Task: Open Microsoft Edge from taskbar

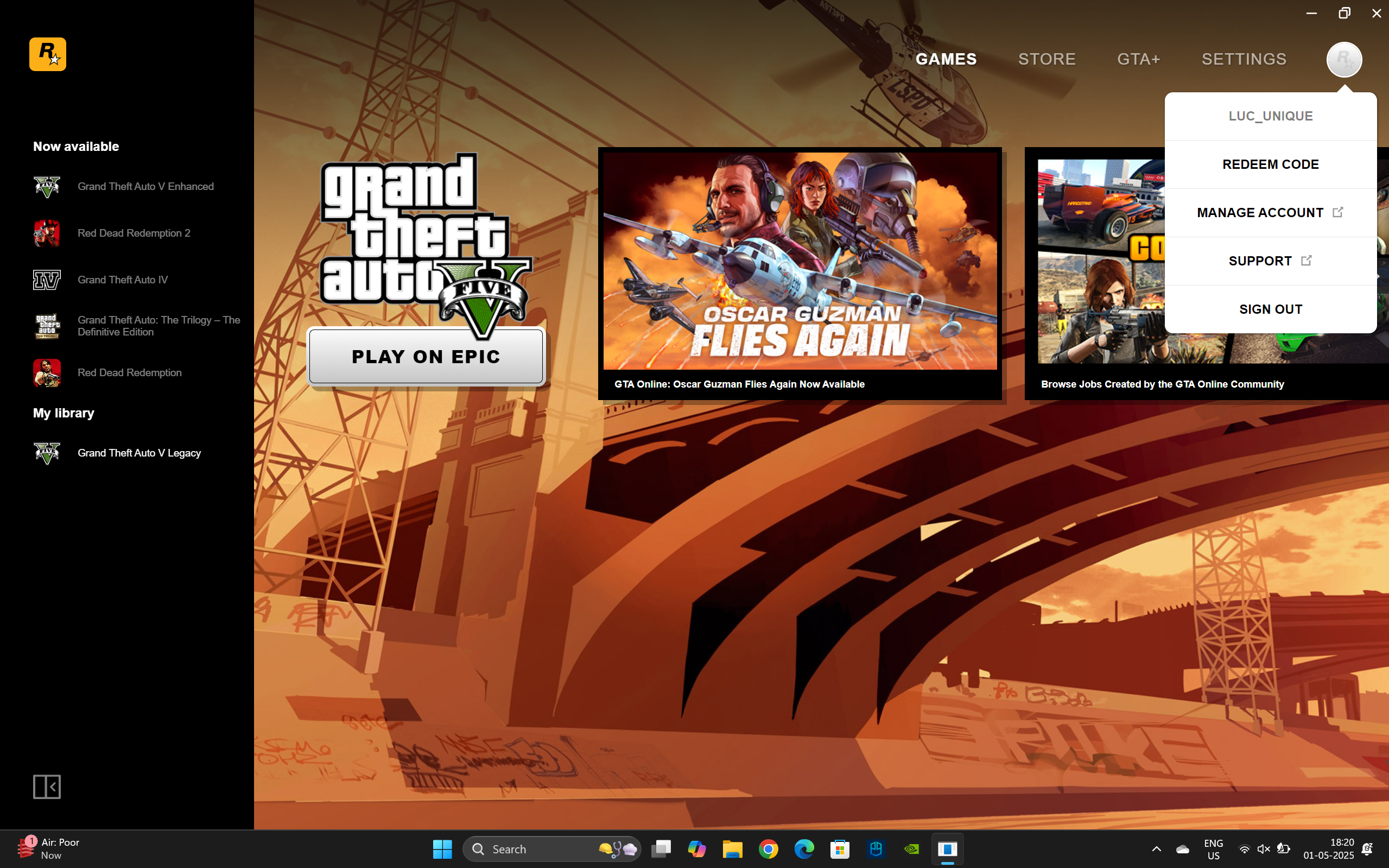Action: tap(804, 848)
